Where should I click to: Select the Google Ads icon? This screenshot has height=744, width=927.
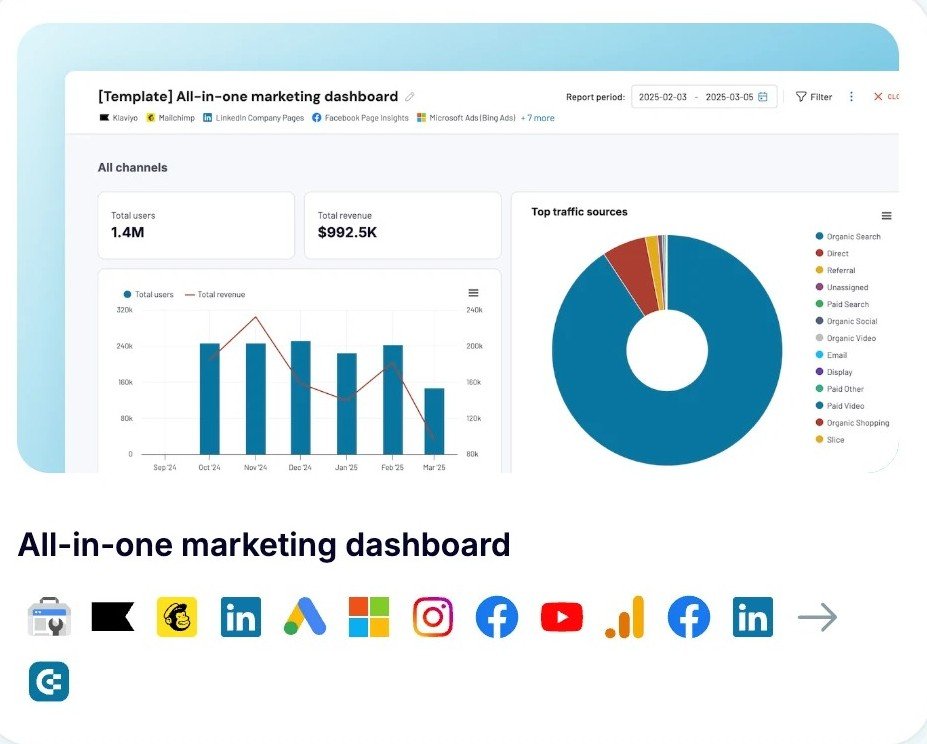(305, 617)
